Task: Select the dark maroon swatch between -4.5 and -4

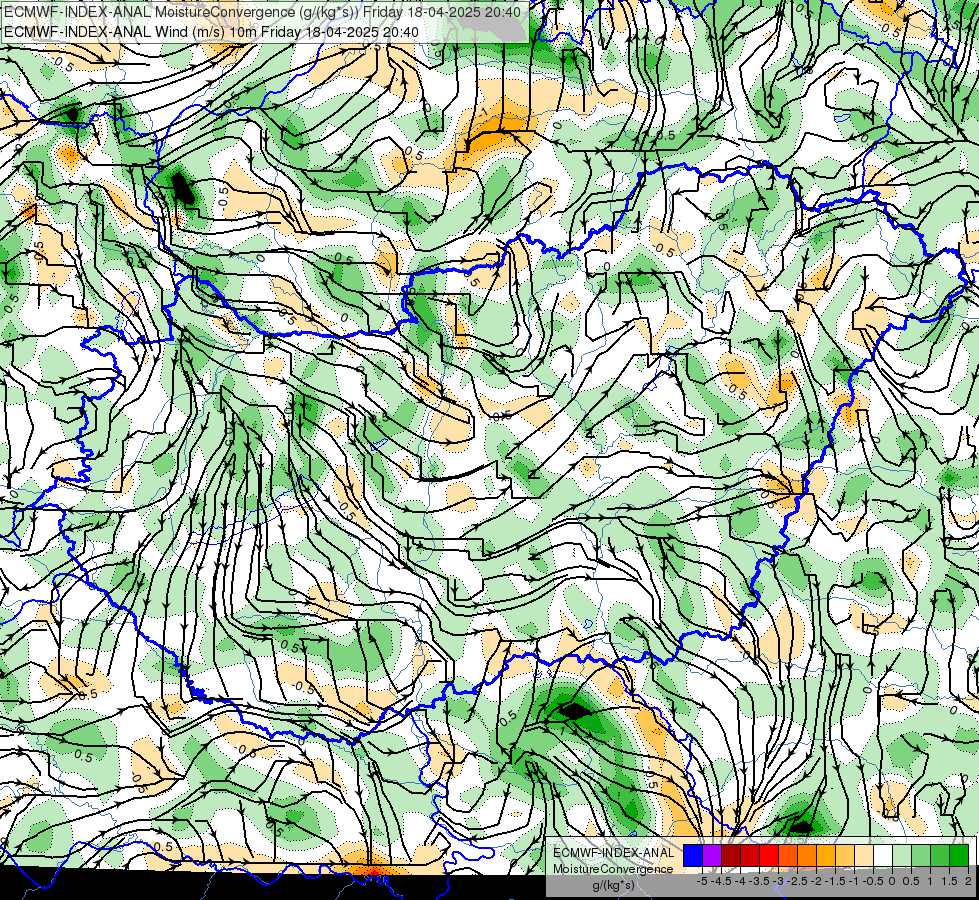Action: (x=731, y=856)
